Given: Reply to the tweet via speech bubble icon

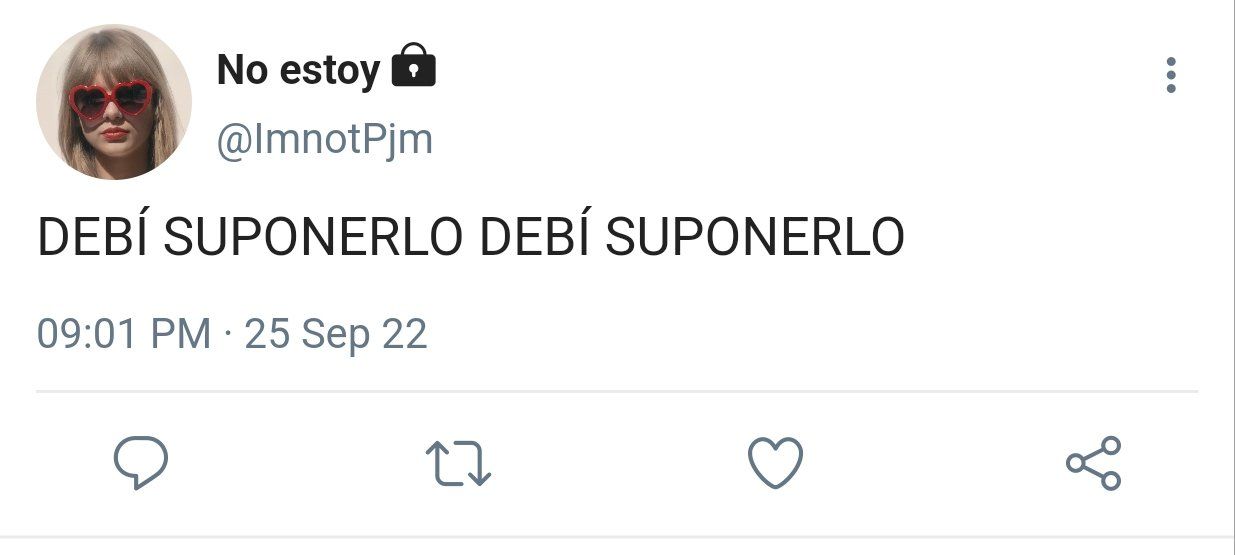Looking at the screenshot, I should [140, 463].
